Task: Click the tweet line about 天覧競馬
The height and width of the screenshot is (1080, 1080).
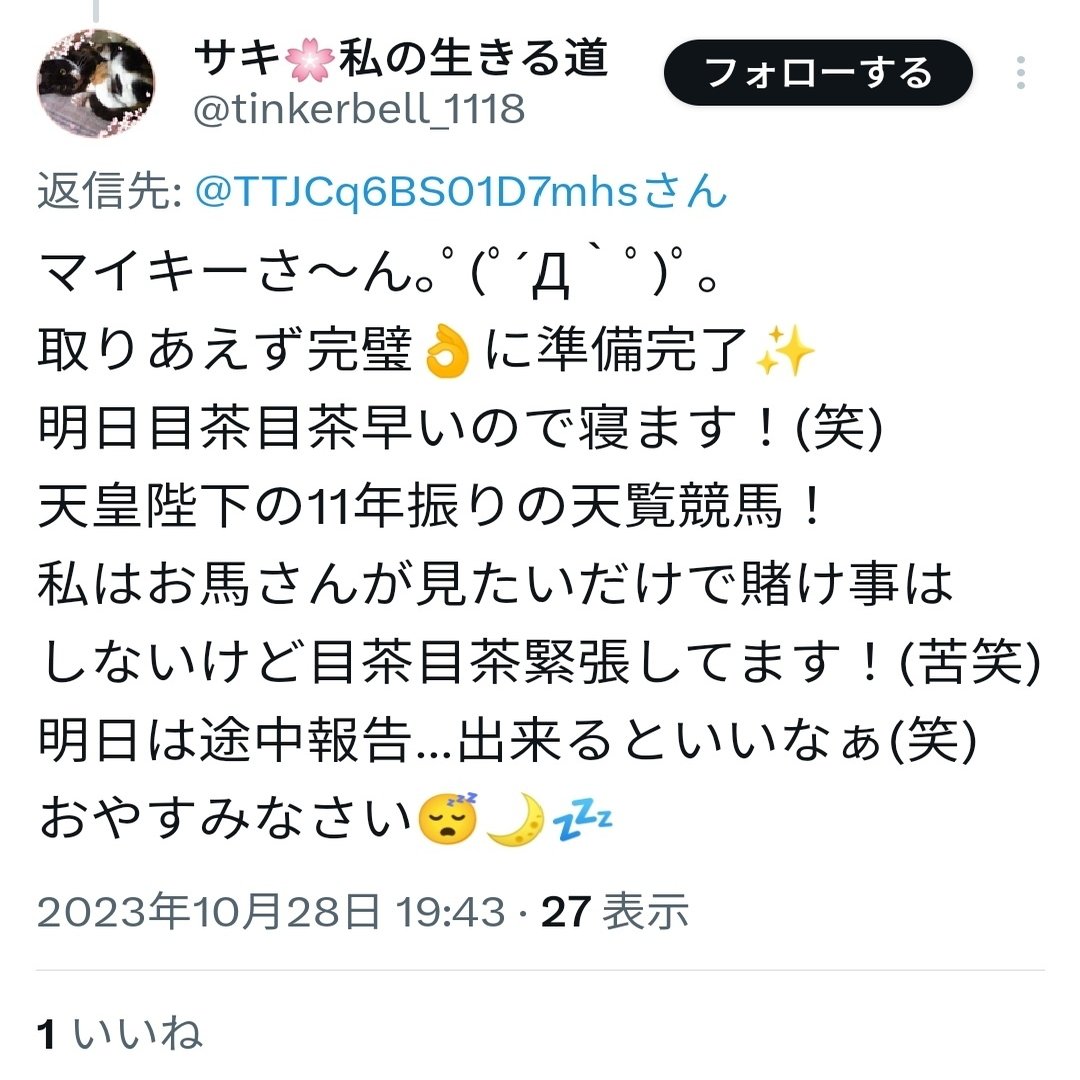Action: 430,506
